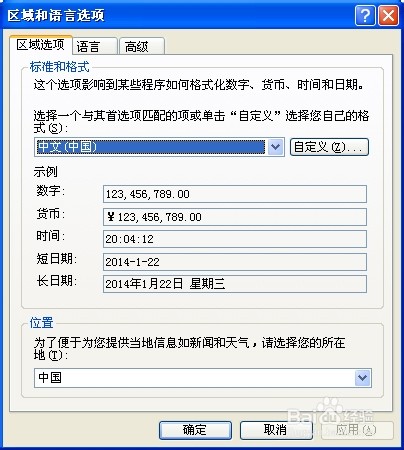Viewport: 404px width, 450px height.
Task: Click the 区域和语言选项 title bar
Action: (x=177, y=15)
